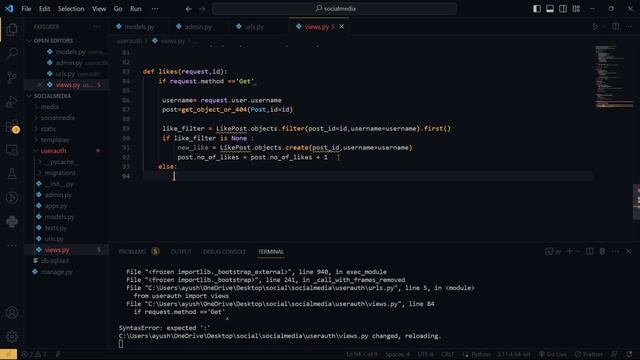Expand the migrations folder
This screenshot has height=360, width=640.
point(60,173)
